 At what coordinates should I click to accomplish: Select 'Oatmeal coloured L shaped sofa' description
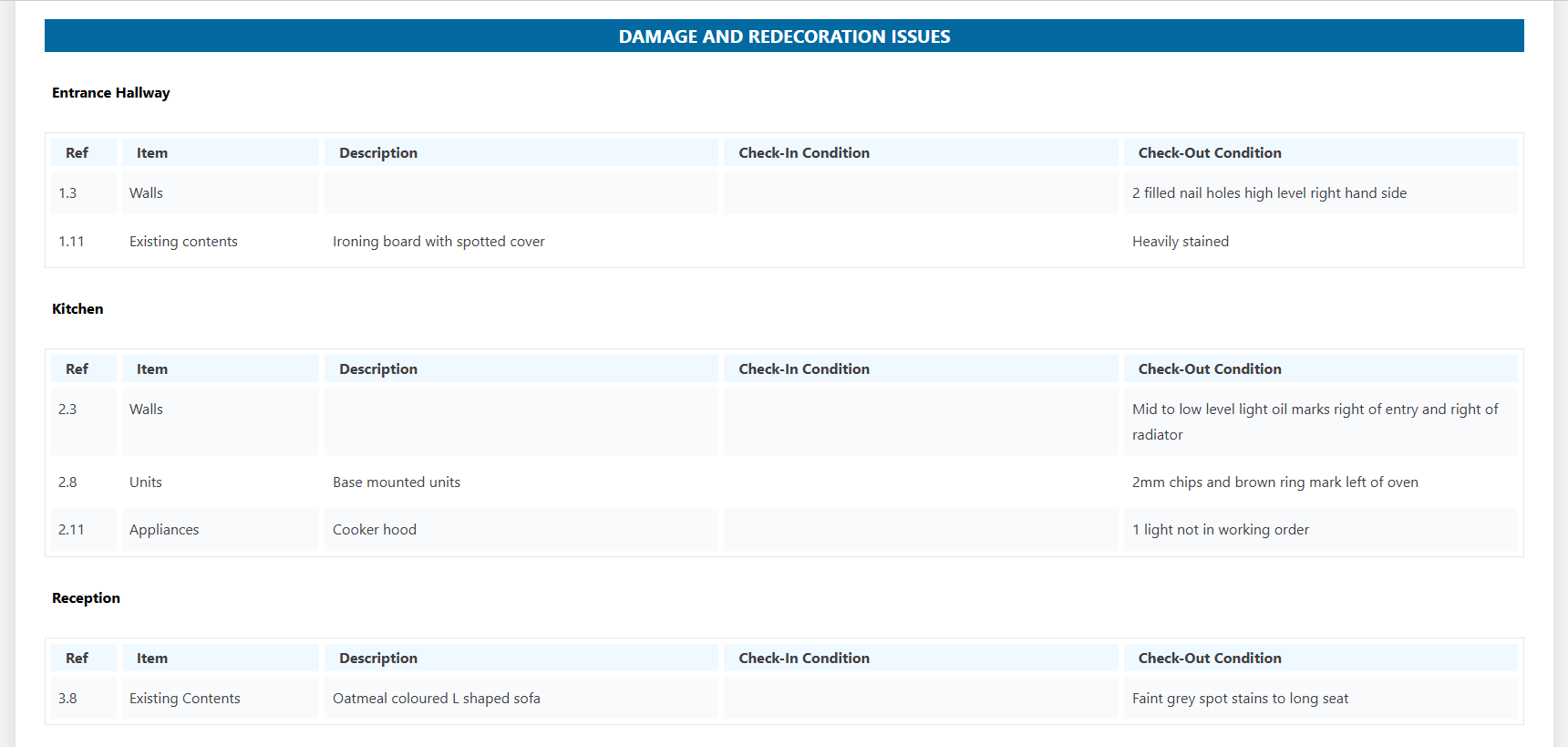tap(437, 699)
